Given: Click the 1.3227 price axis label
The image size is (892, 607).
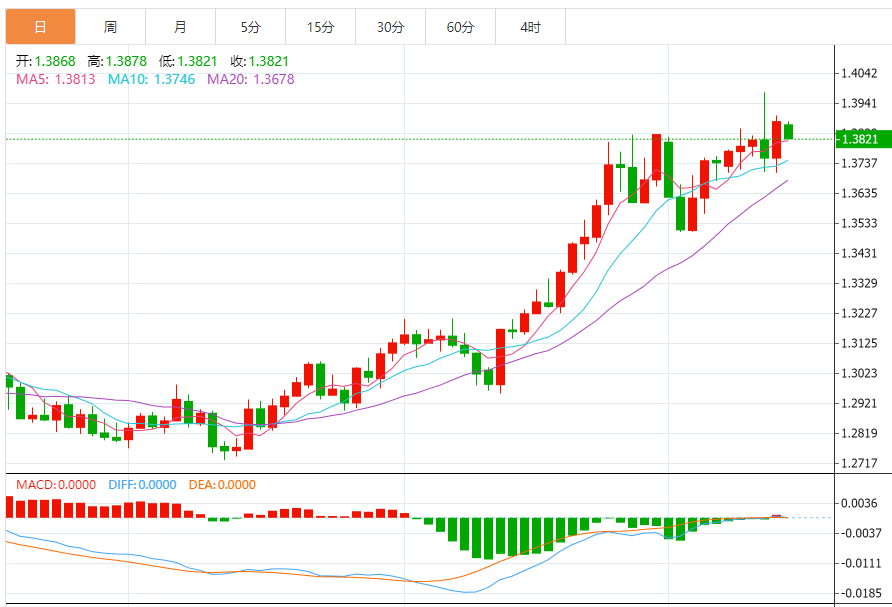Looking at the screenshot, I should coord(859,313).
